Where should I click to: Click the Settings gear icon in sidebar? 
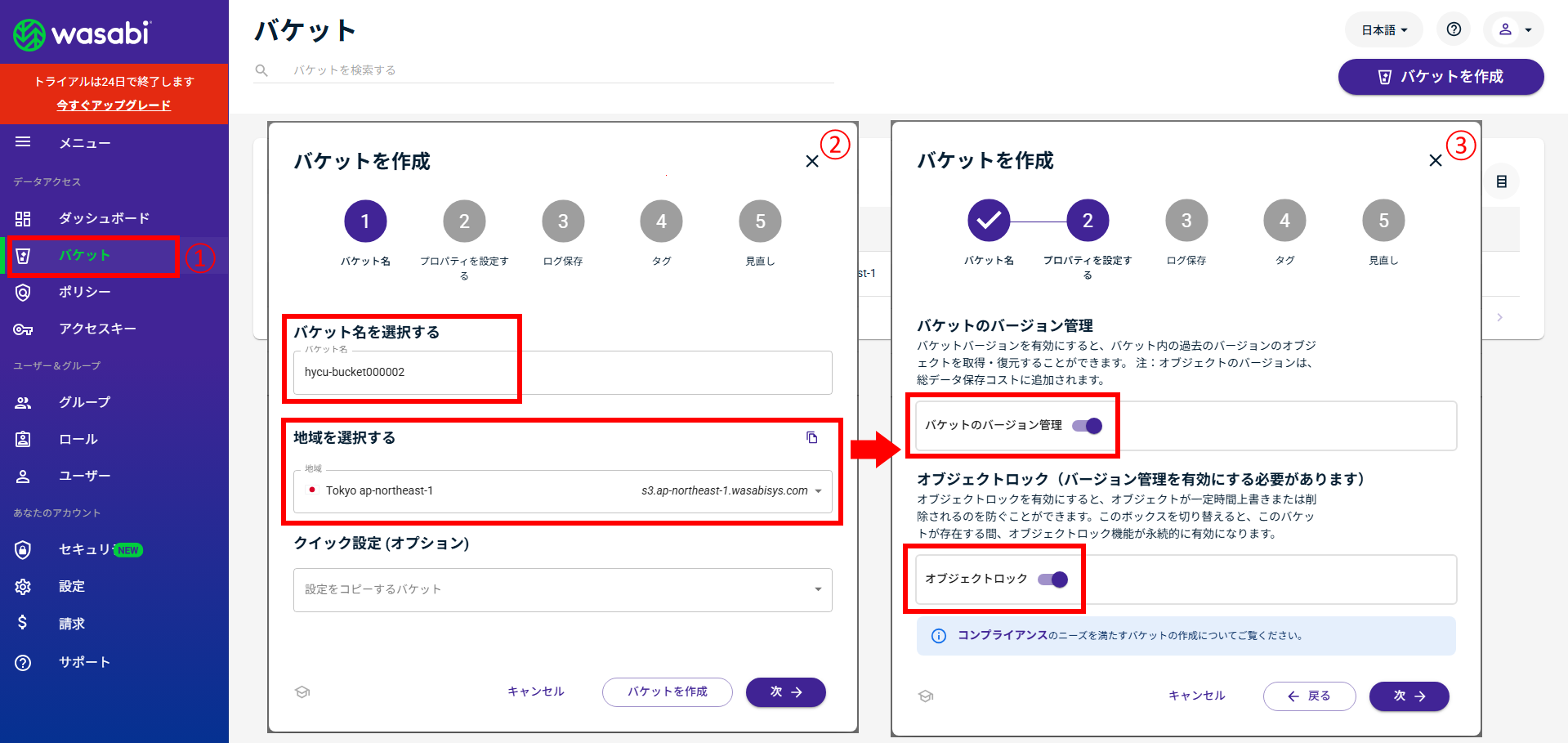click(x=23, y=586)
